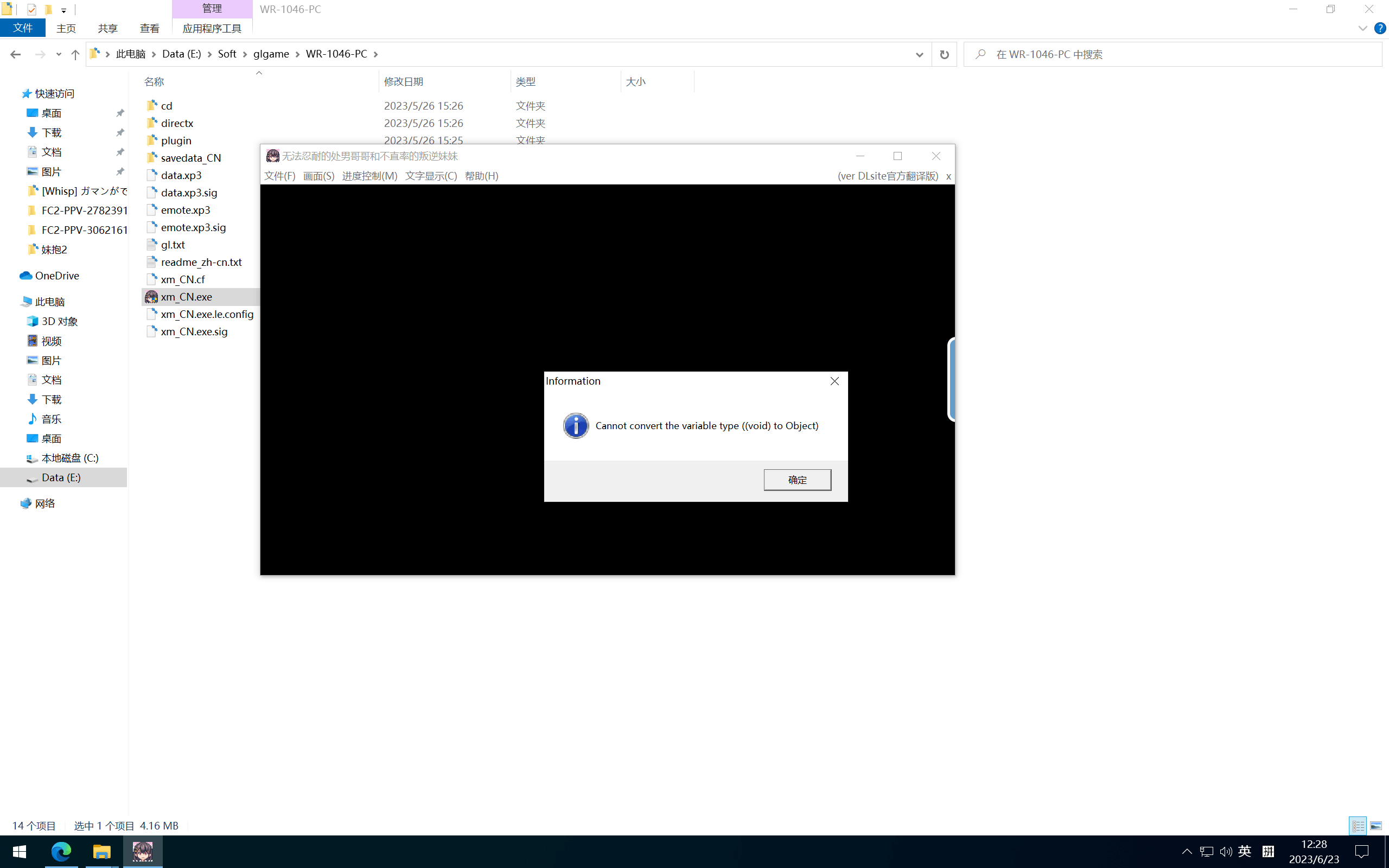Click the Up directory arrow icon

click(75, 55)
